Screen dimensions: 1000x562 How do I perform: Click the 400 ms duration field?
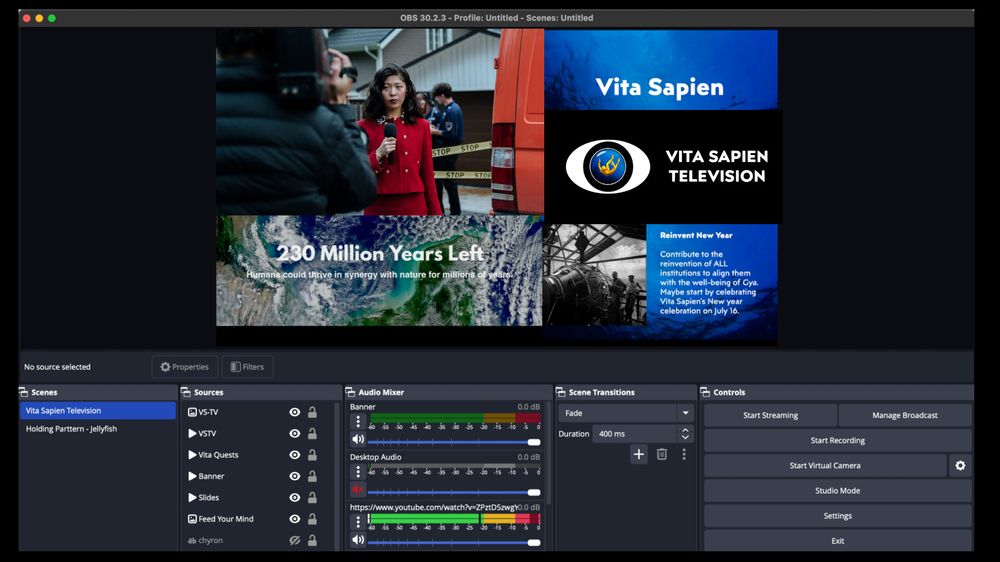(635, 434)
